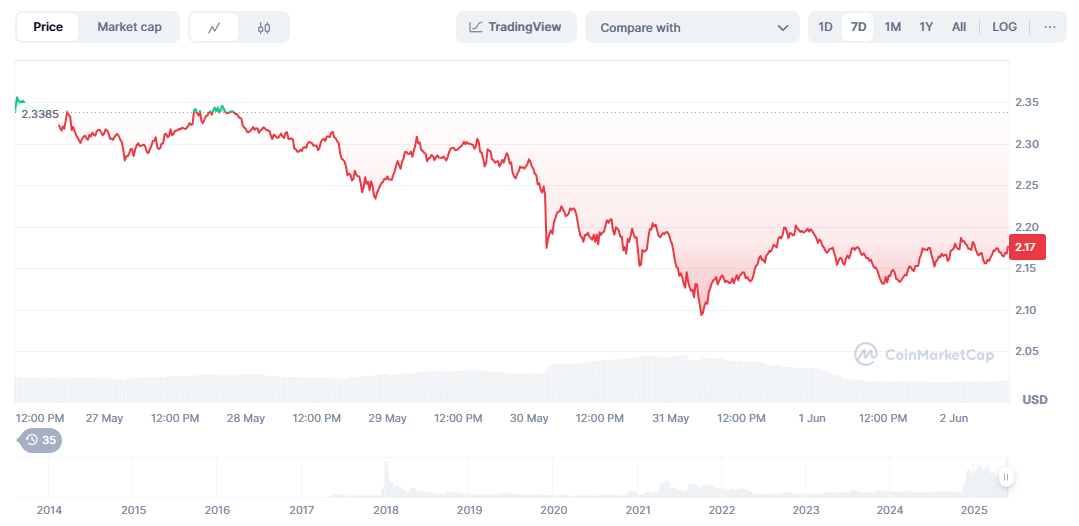The height and width of the screenshot is (526, 1079).
Task: Click the pause handle on range navigator
Action: point(1005,478)
